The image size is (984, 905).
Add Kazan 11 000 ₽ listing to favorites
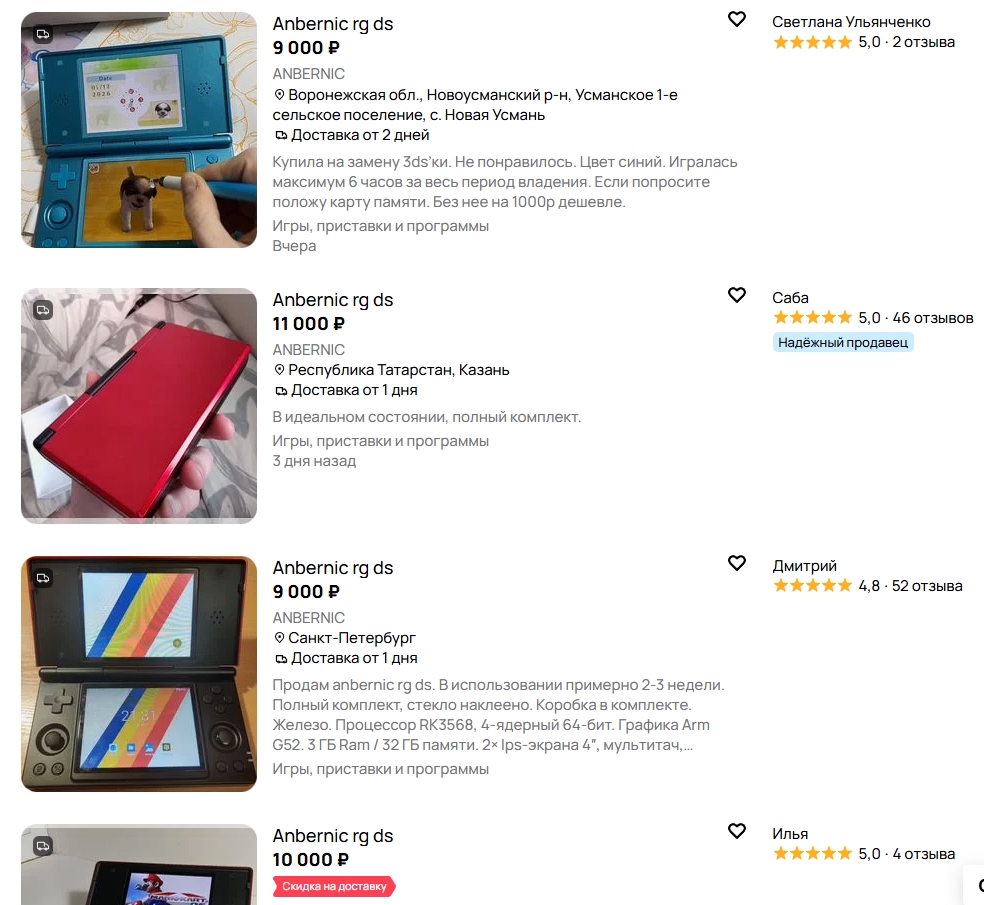(737, 295)
